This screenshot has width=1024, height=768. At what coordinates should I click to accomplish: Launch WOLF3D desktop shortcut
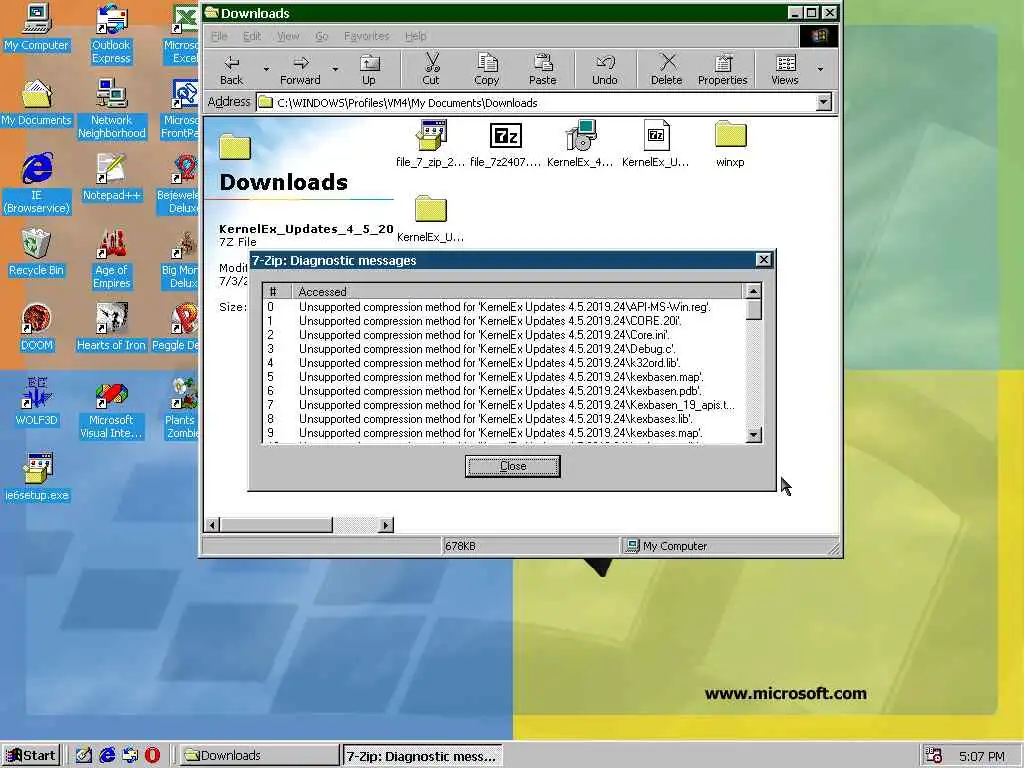pyautogui.click(x=36, y=402)
